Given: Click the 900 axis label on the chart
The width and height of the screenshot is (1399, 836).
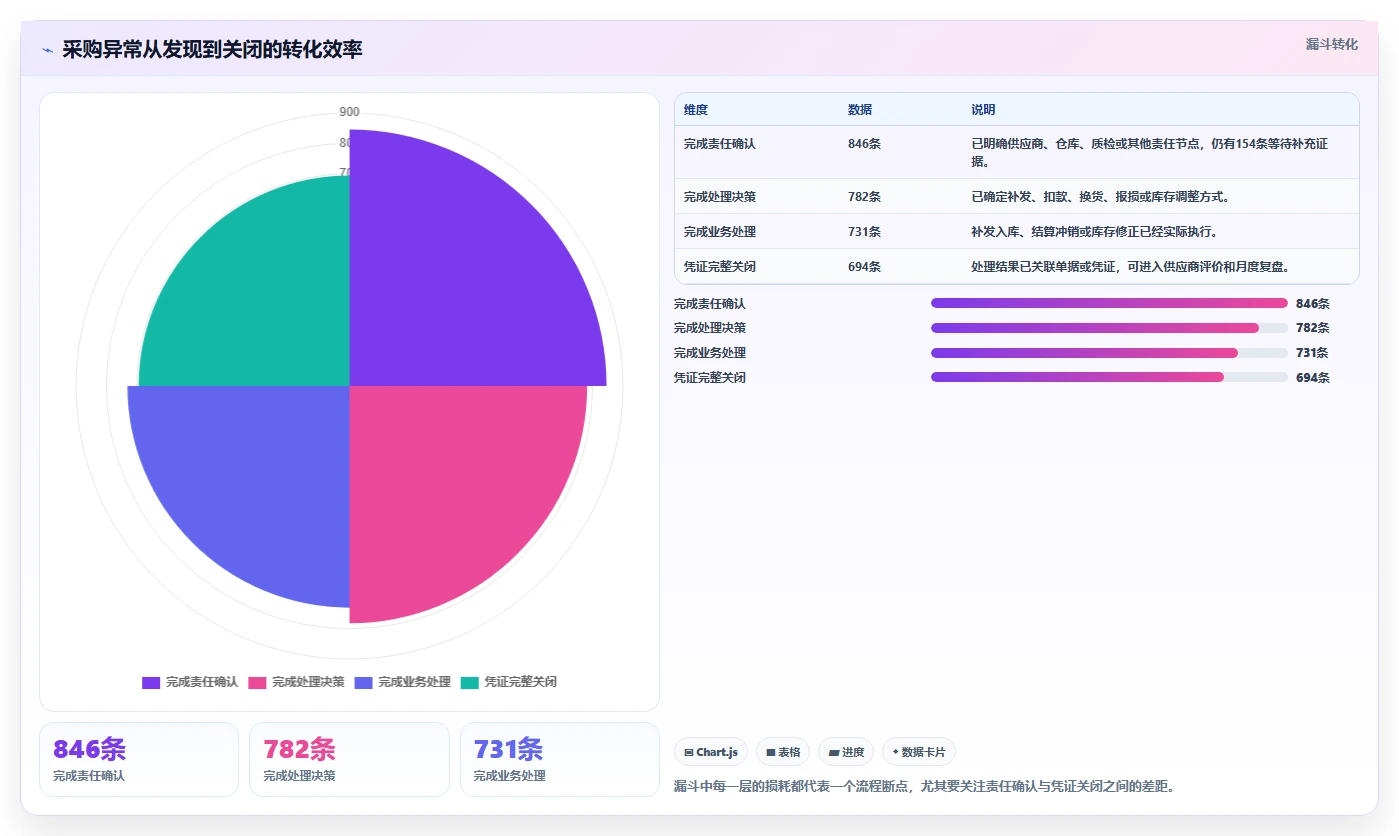Looking at the screenshot, I should (349, 112).
